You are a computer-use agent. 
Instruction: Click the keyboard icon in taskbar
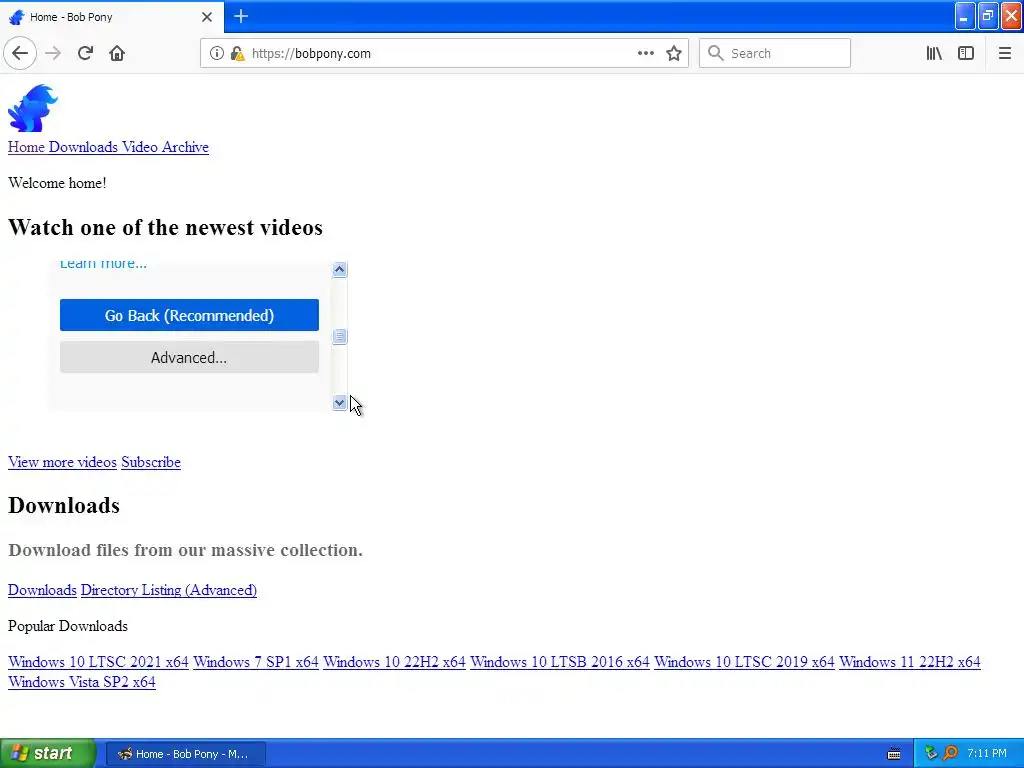[894, 754]
